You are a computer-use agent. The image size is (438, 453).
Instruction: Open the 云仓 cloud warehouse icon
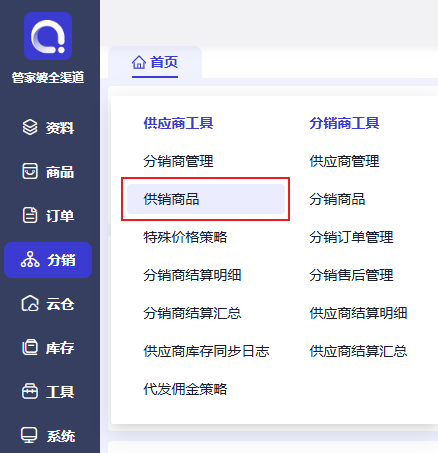click(30, 303)
